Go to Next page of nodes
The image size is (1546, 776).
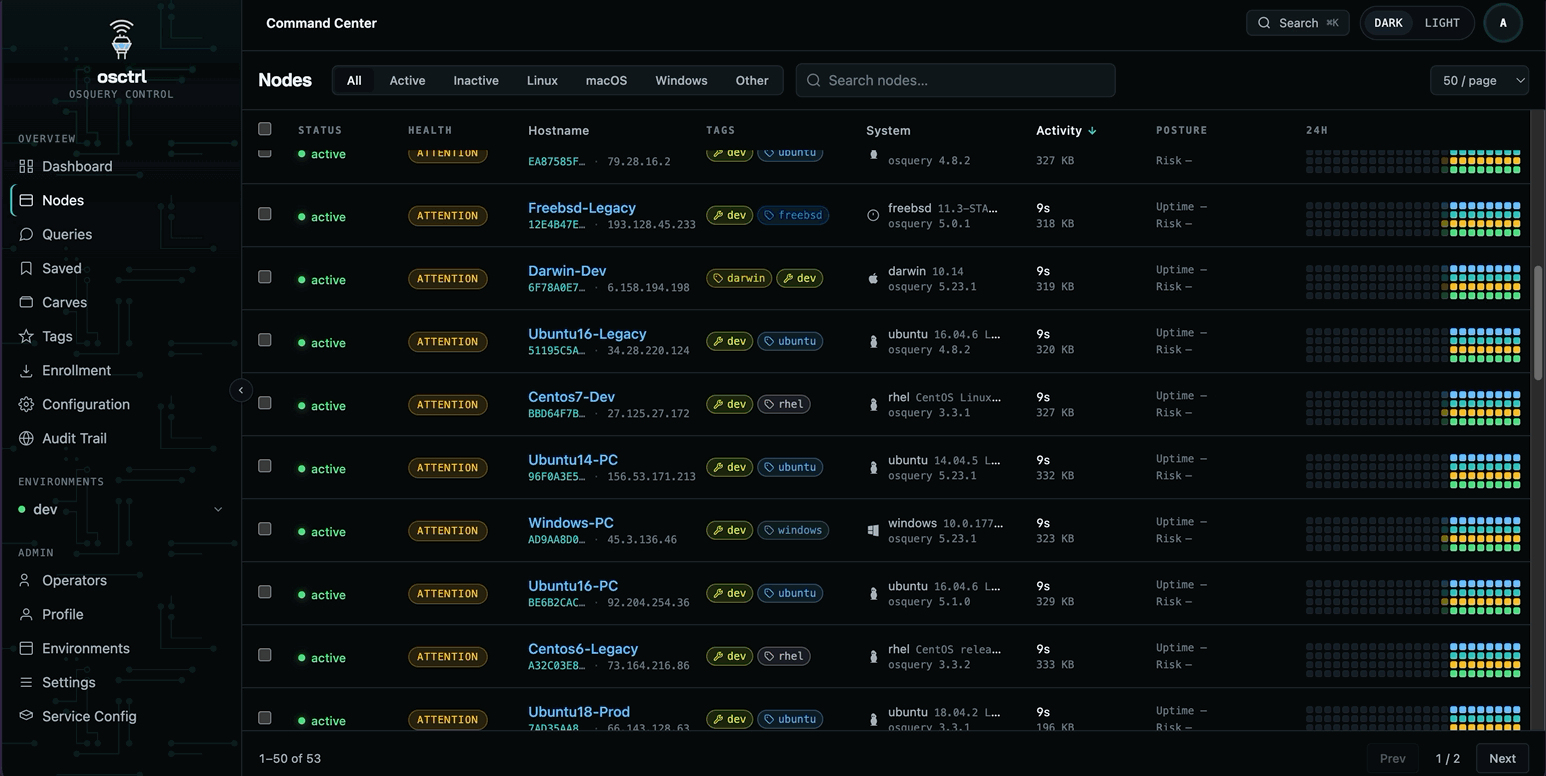[x=1502, y=758]
